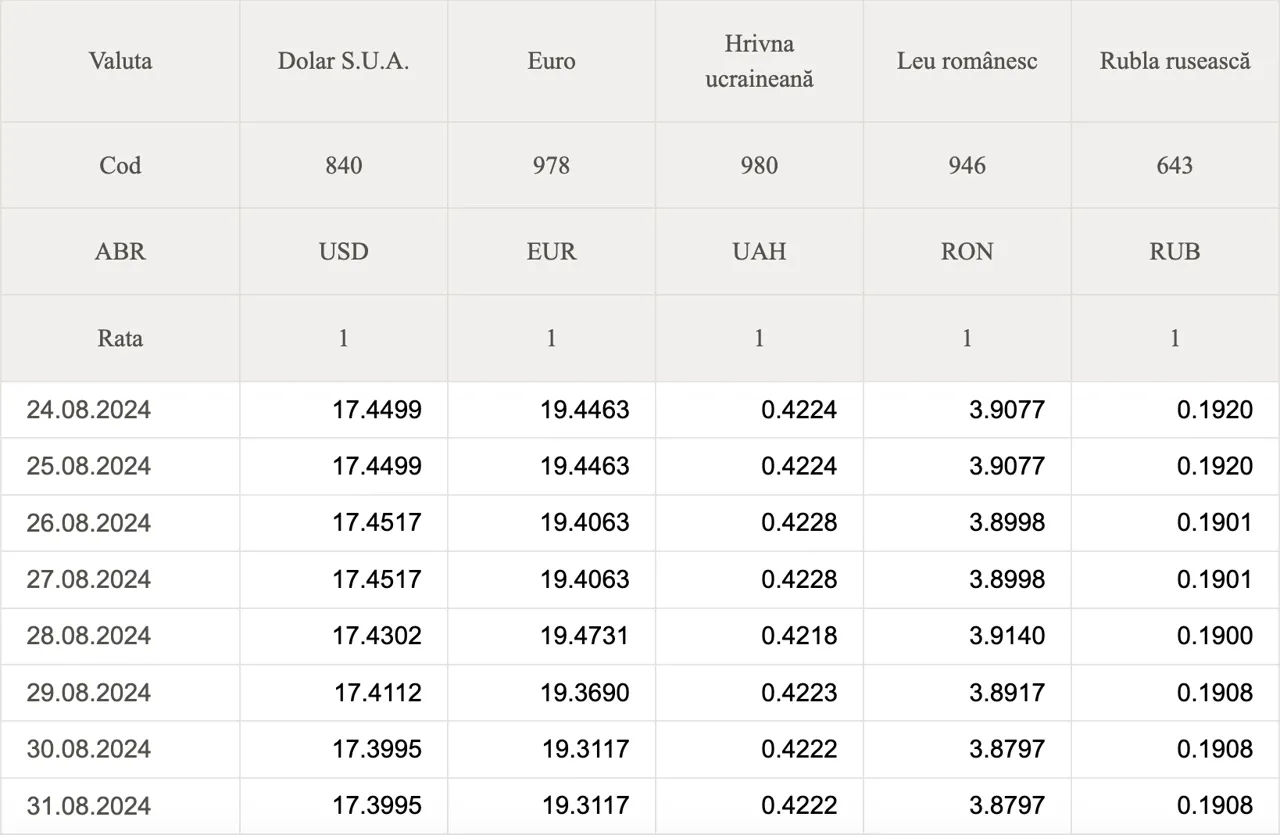The height and width of the screenshot is (835, 1280).
Task: Click the Dolar S.U.A. column header
Action: (343, 61)
